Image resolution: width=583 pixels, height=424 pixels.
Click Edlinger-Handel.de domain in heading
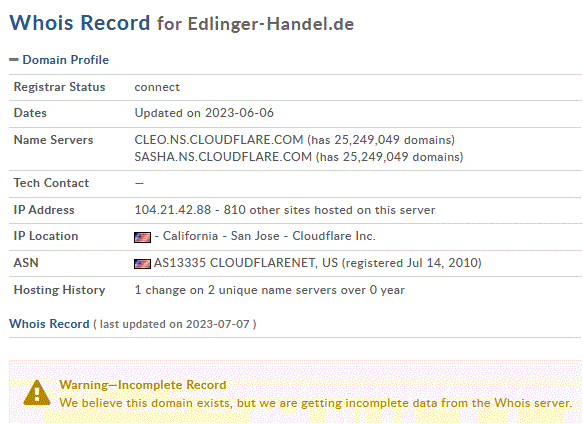tap(271, 24)
